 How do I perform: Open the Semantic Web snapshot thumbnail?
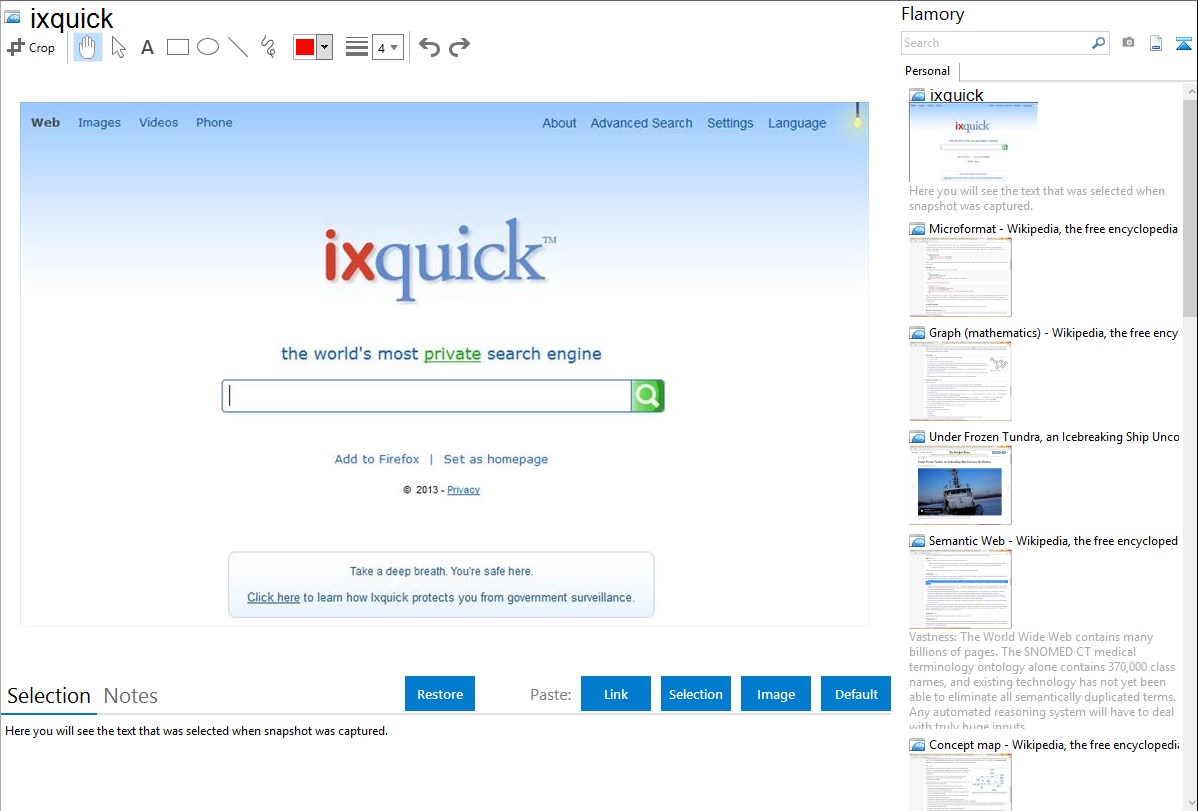tap(960, 588)
